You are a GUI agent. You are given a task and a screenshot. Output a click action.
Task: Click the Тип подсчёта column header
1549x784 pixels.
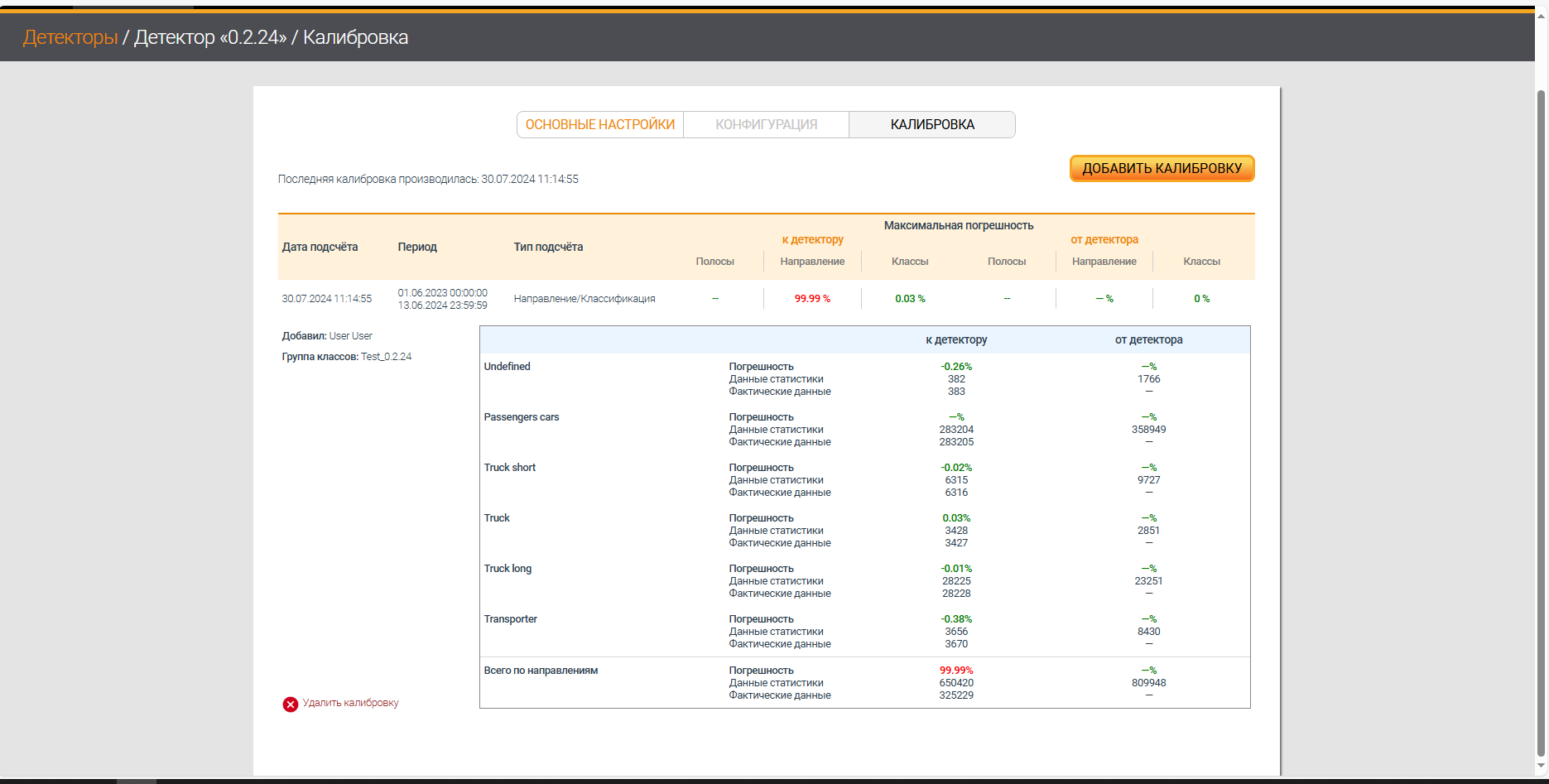click(548, 247)
